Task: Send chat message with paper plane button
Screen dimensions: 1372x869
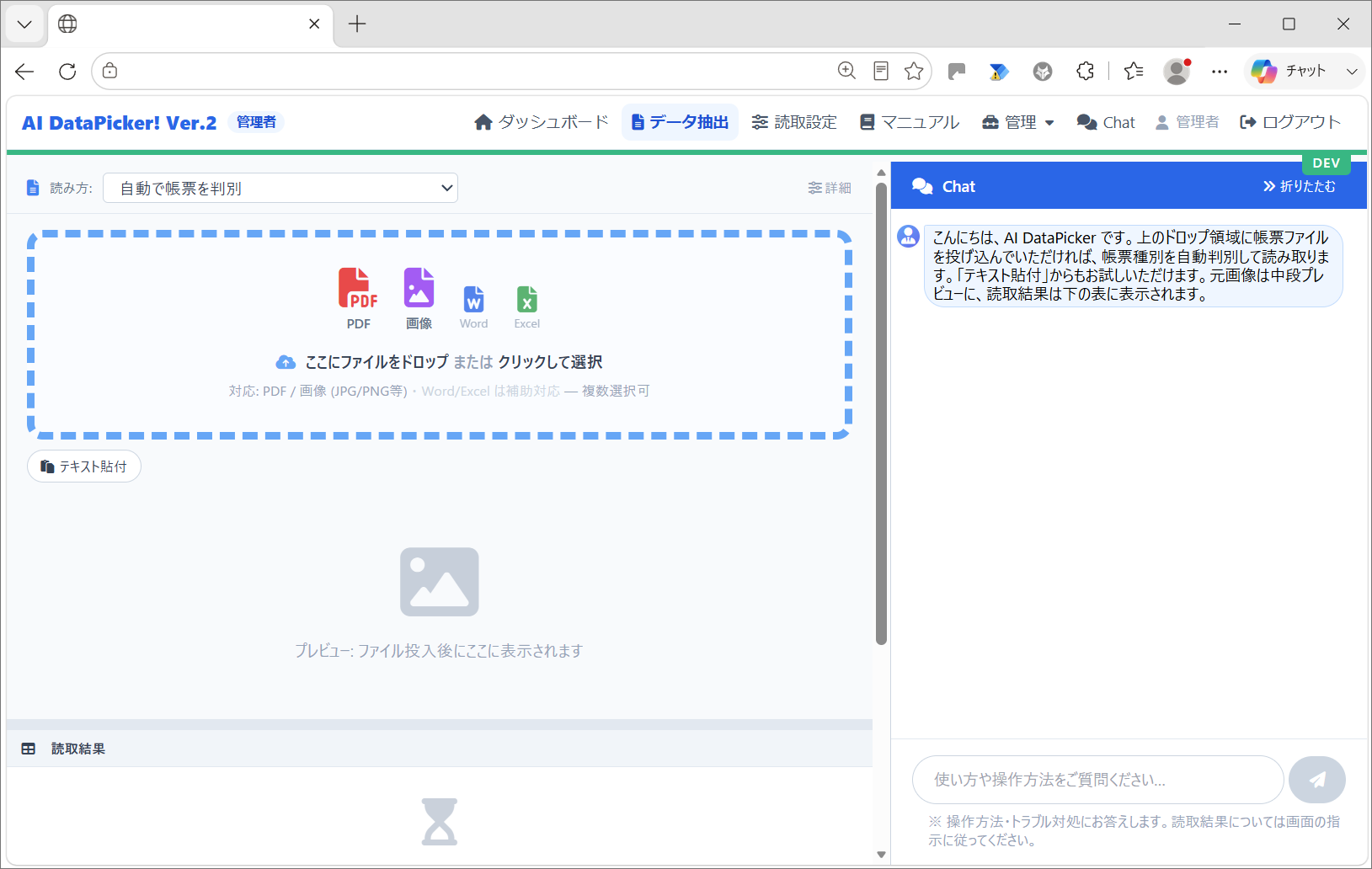Action: pyautogui.click(x=1317, y=780)
